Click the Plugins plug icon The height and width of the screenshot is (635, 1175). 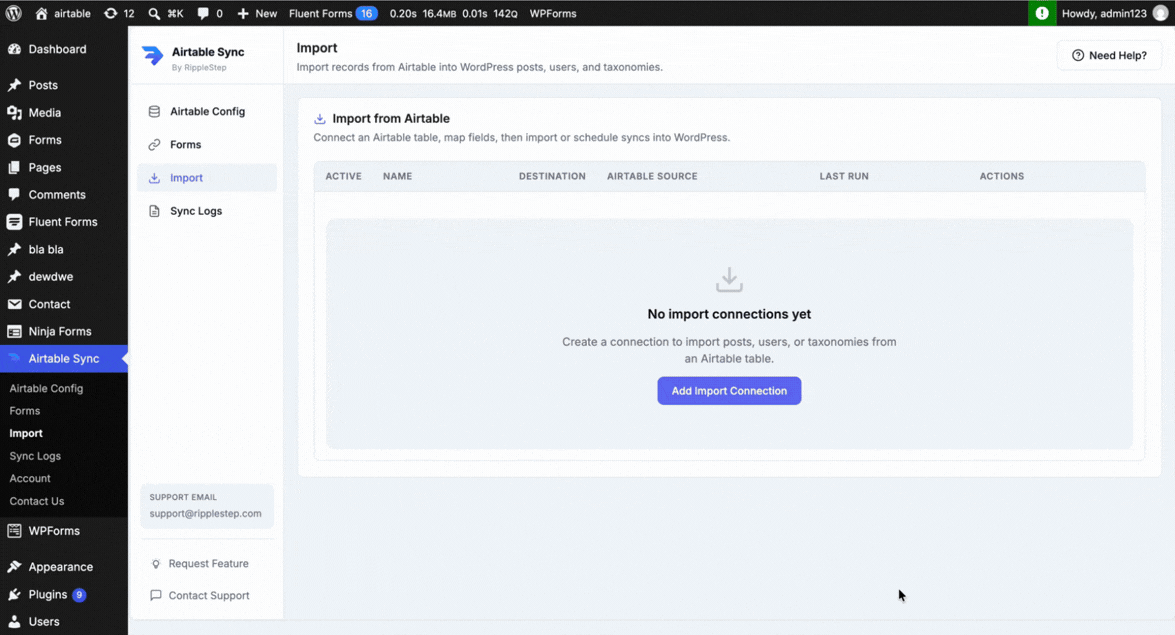[x=14, y=595]
